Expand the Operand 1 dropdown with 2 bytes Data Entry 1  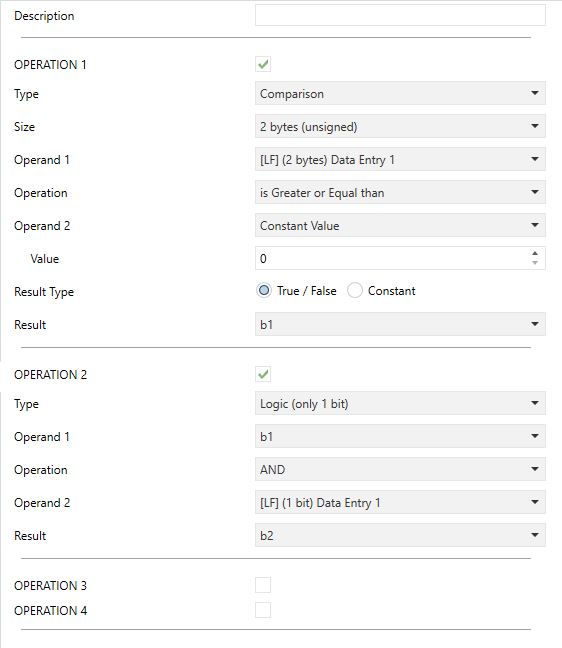(400, 160)
